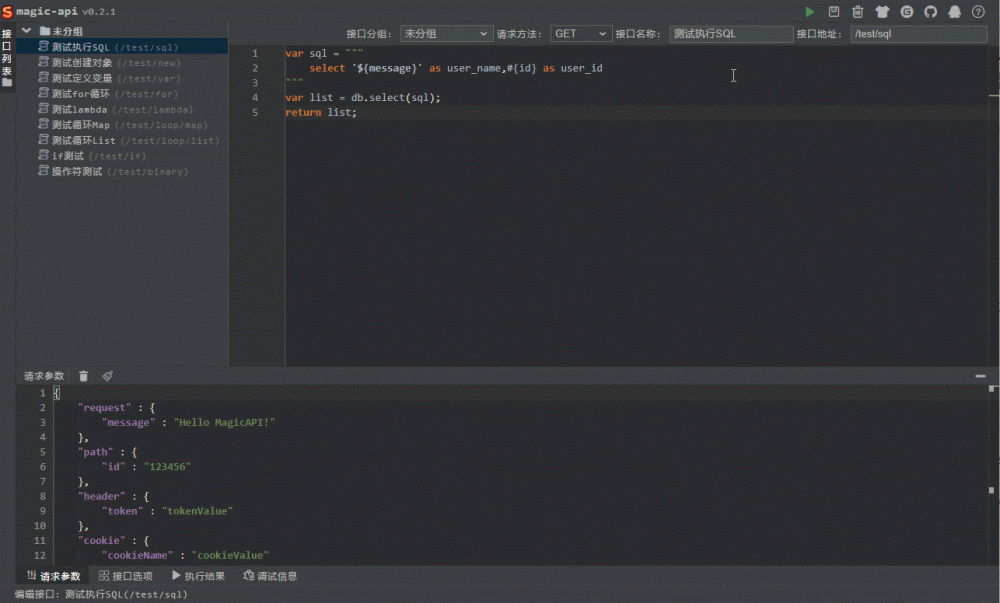1000x603 pixels.
Task: Collapse the request parameters panel
Action: coord(981,375)
